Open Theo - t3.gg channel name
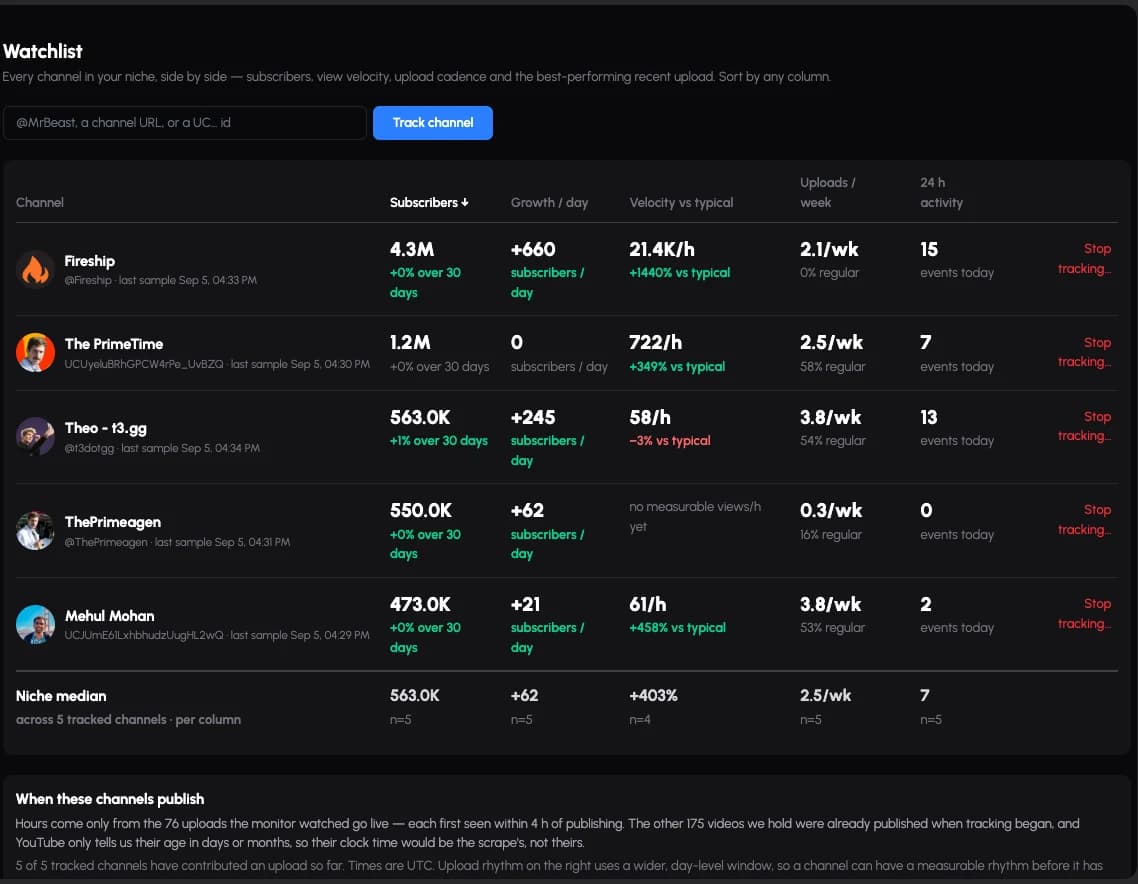 106,428
